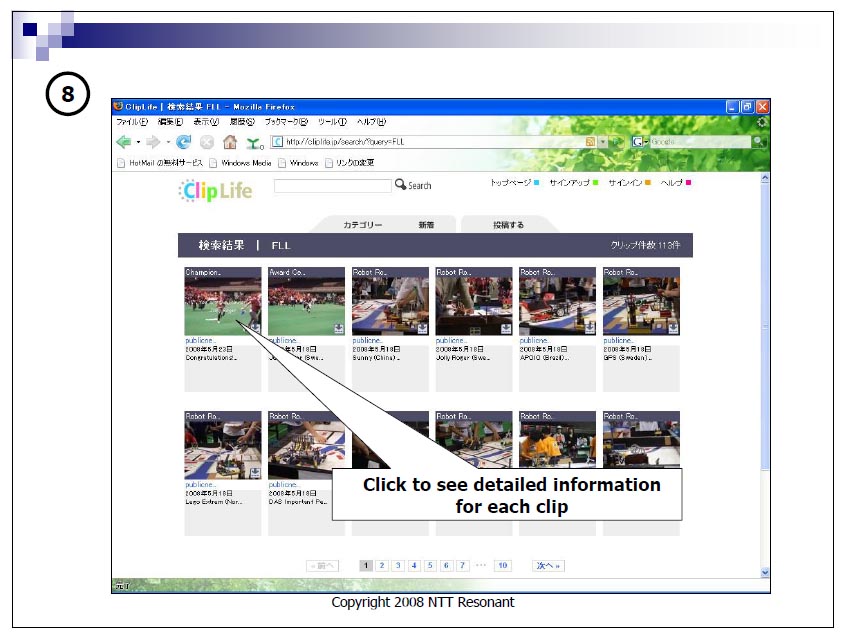The height and width of the screenshot is (639, 845).
Task: Open the HotMail bookmark in bookmarks toolbar
Action: (x=160, y=163)
